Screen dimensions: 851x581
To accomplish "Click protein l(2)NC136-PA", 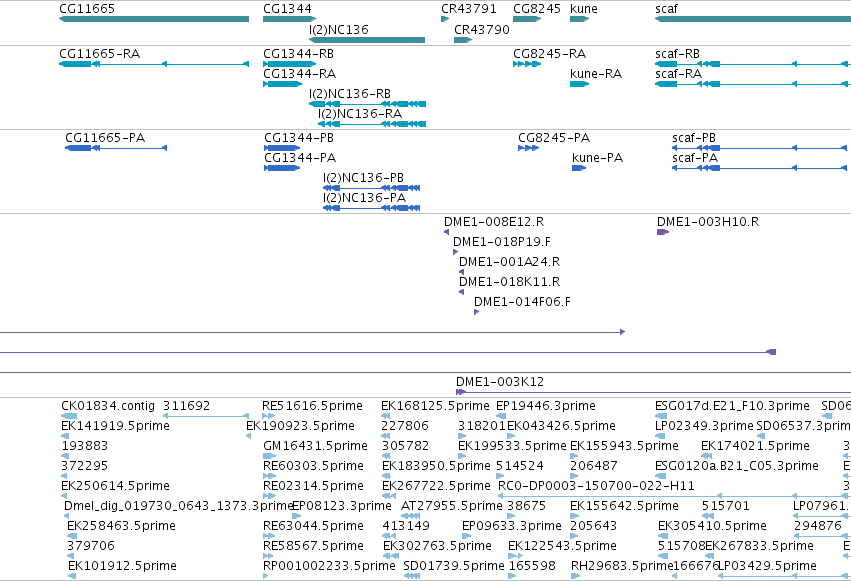I will click(x=372, y=208).
